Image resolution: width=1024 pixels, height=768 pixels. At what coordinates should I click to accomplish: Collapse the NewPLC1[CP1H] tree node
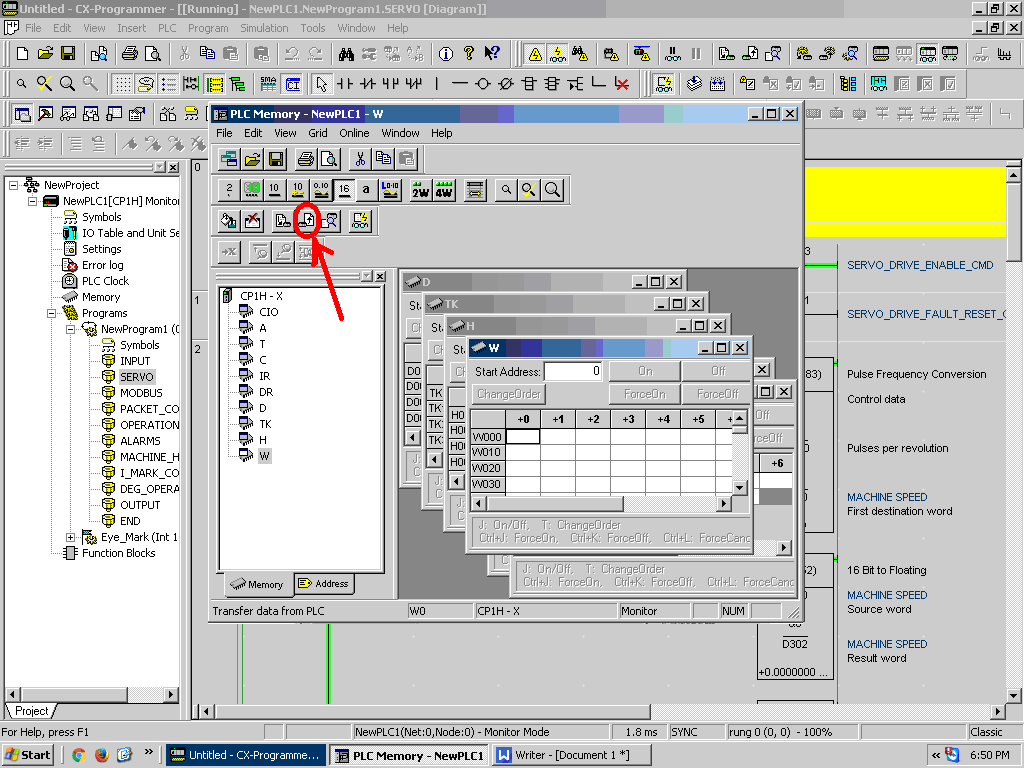32,201
